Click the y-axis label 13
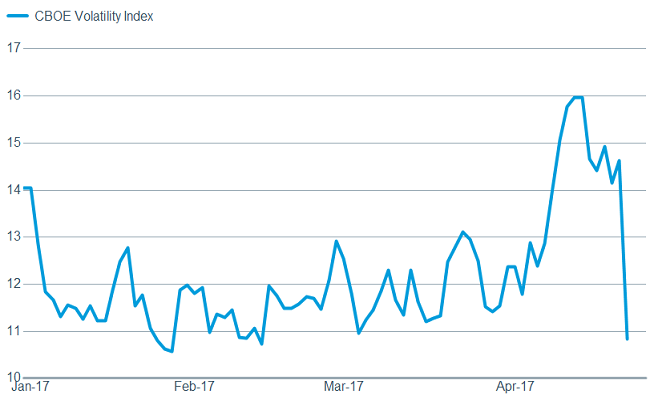 pos(14,236)
